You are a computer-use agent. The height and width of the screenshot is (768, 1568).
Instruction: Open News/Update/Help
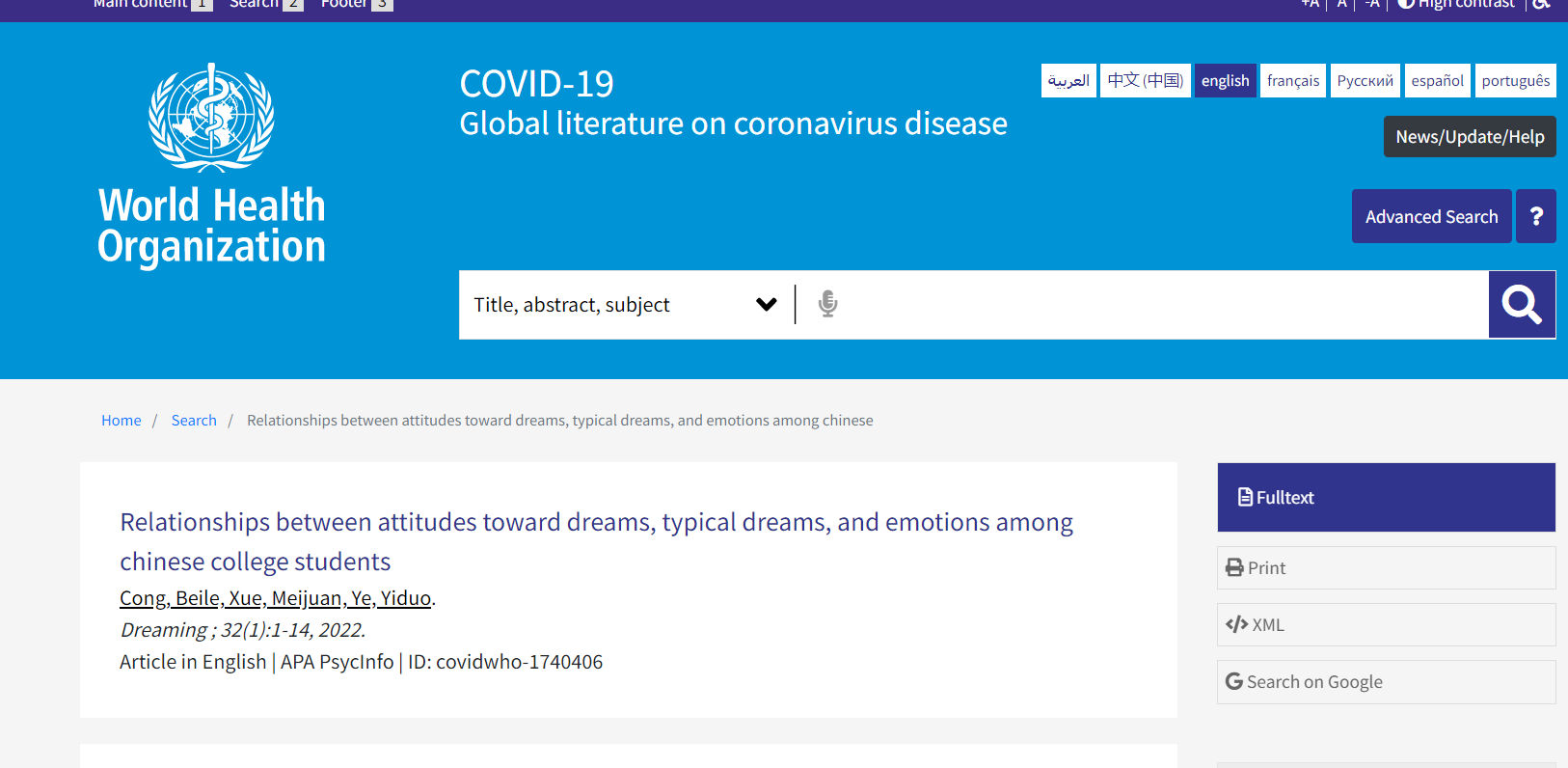1469,137
